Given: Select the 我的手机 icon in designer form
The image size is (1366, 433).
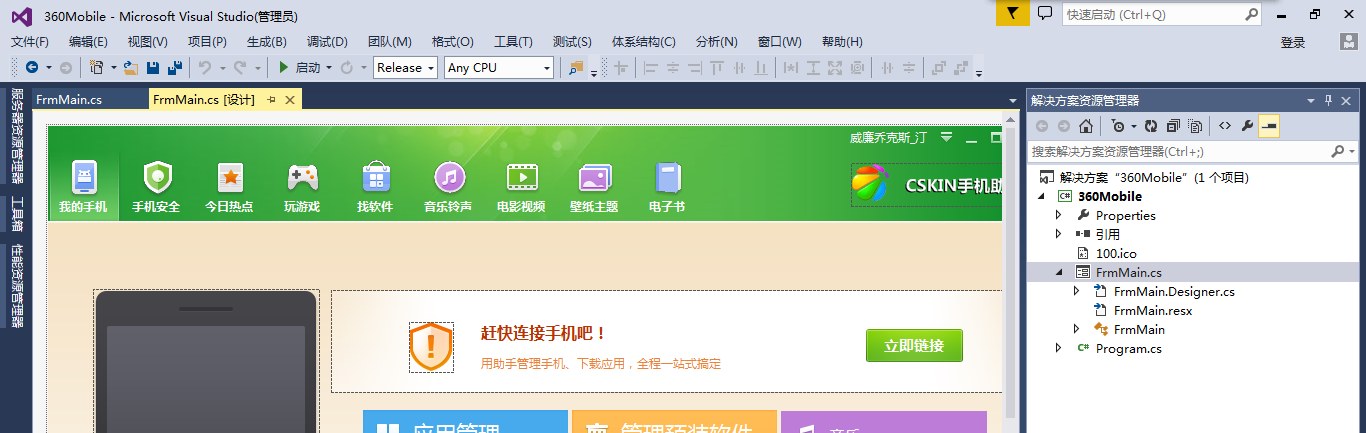Looking at the screenshot, I should [x=84, y=178].
